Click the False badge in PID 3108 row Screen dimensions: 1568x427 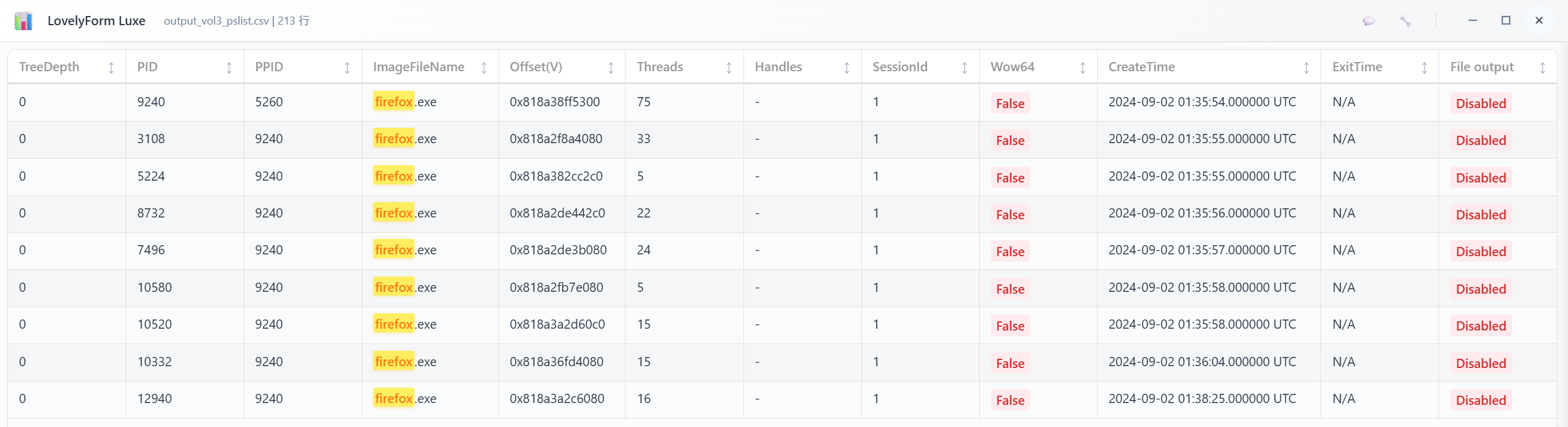tap(1010, 140)
